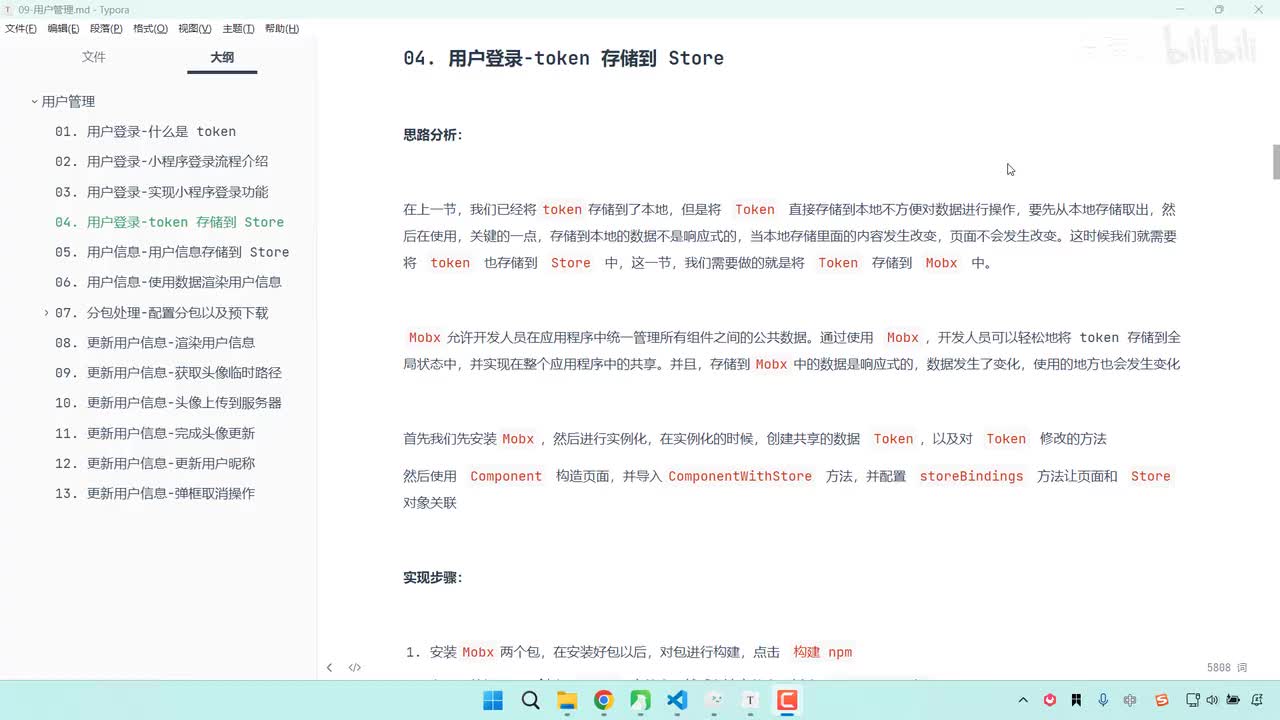The image size is (1280, 720).
Task: Open Windows taskbar search
Action: [530, 701]
